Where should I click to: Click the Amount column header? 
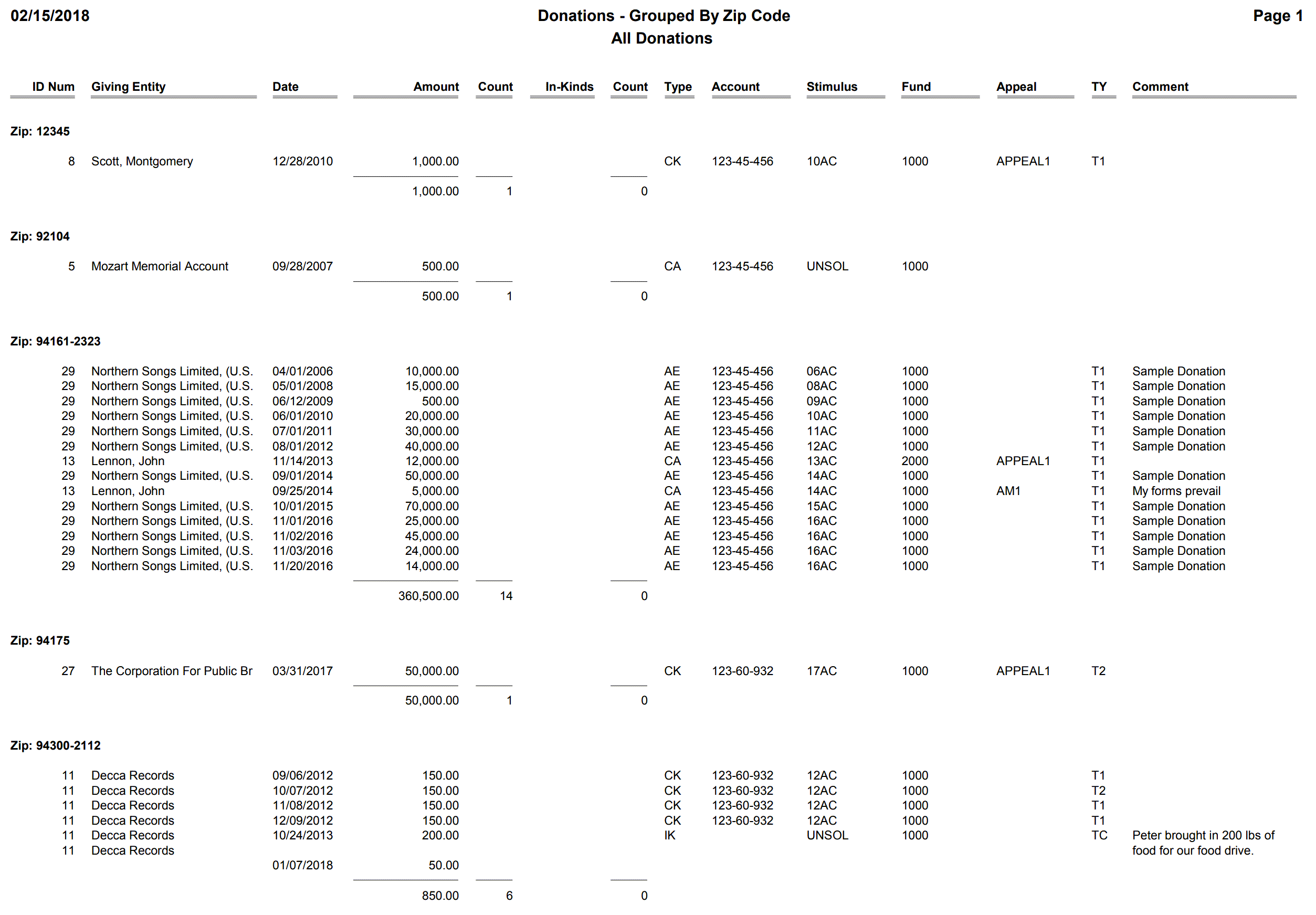(436, 87)
